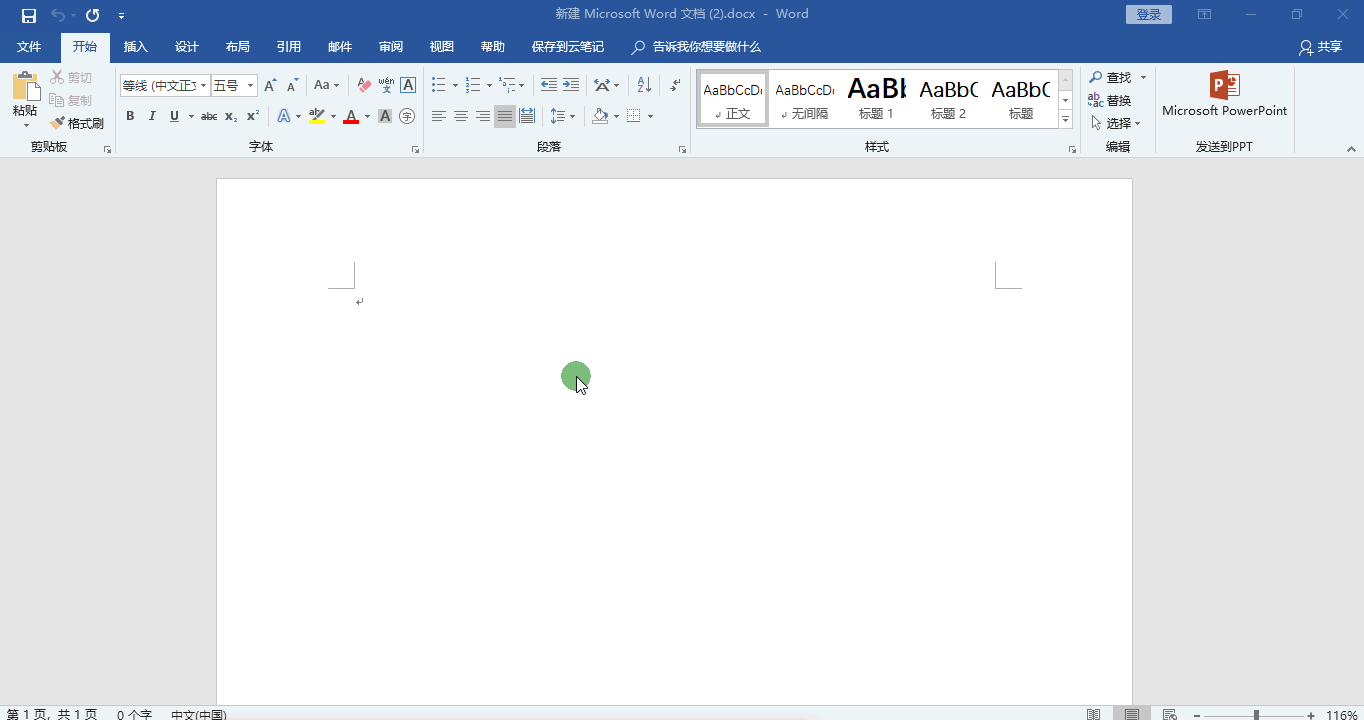Open the File (文件) tab
Screen dimensions: 1364x720
pyautogui.click(x=29, y=47)
